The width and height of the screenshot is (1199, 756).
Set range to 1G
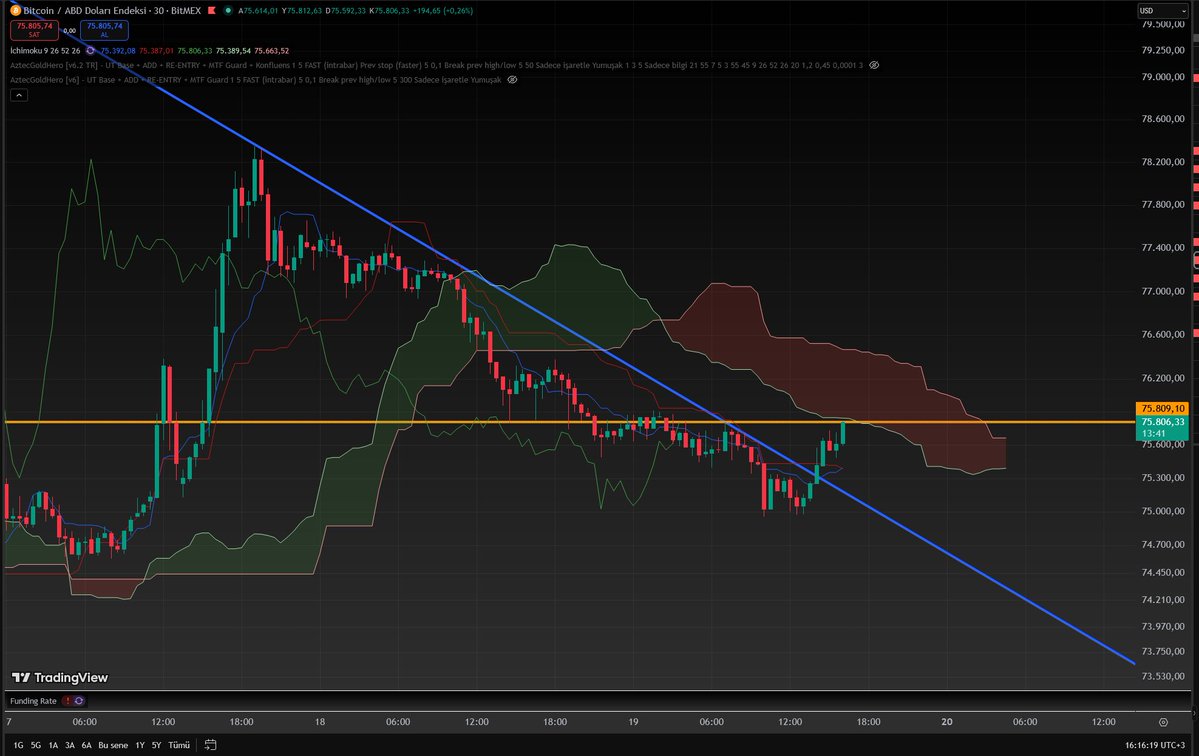(18, 745)
